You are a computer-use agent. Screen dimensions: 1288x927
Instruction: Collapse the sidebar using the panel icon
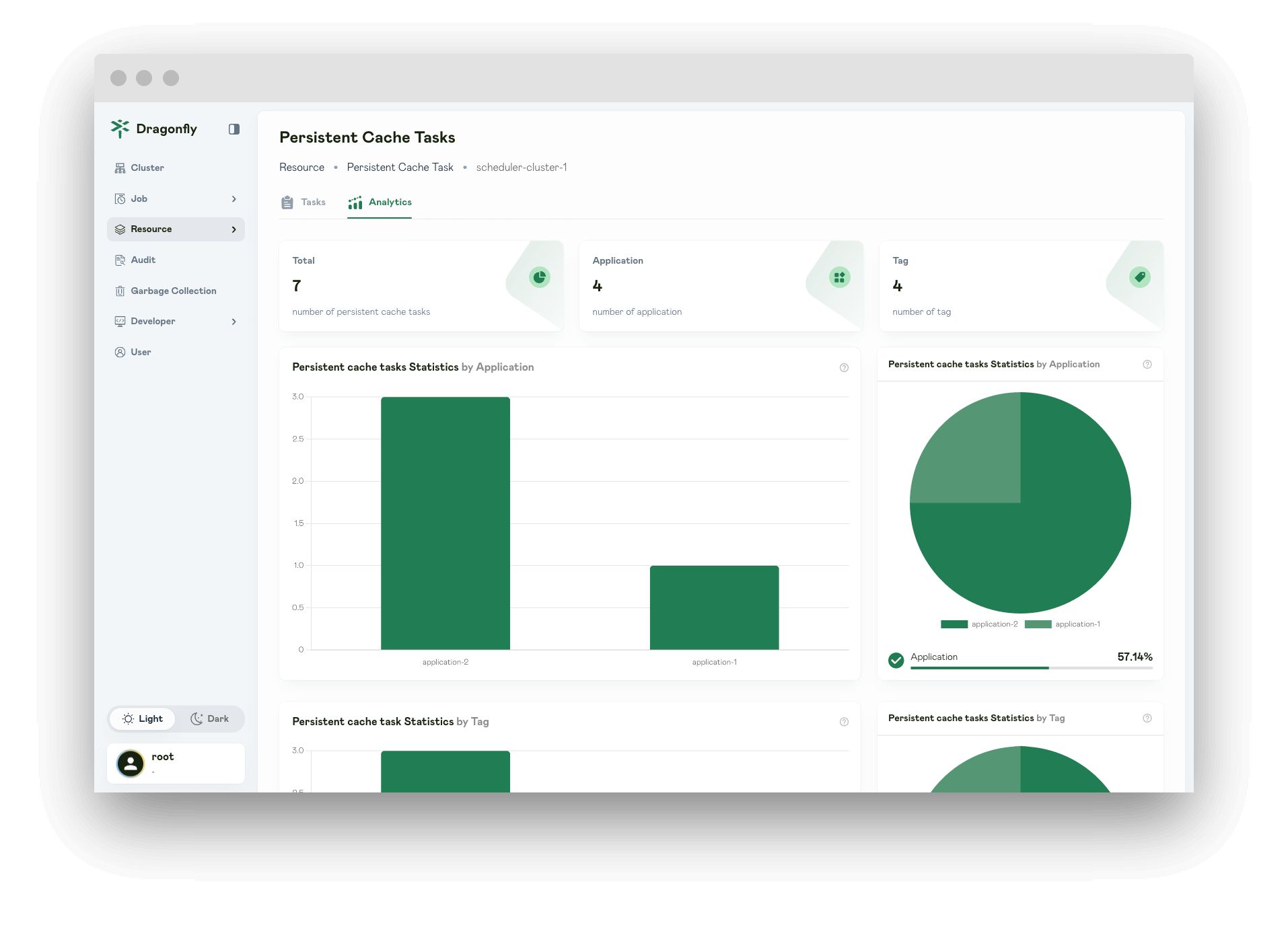[x=234, y=129]
